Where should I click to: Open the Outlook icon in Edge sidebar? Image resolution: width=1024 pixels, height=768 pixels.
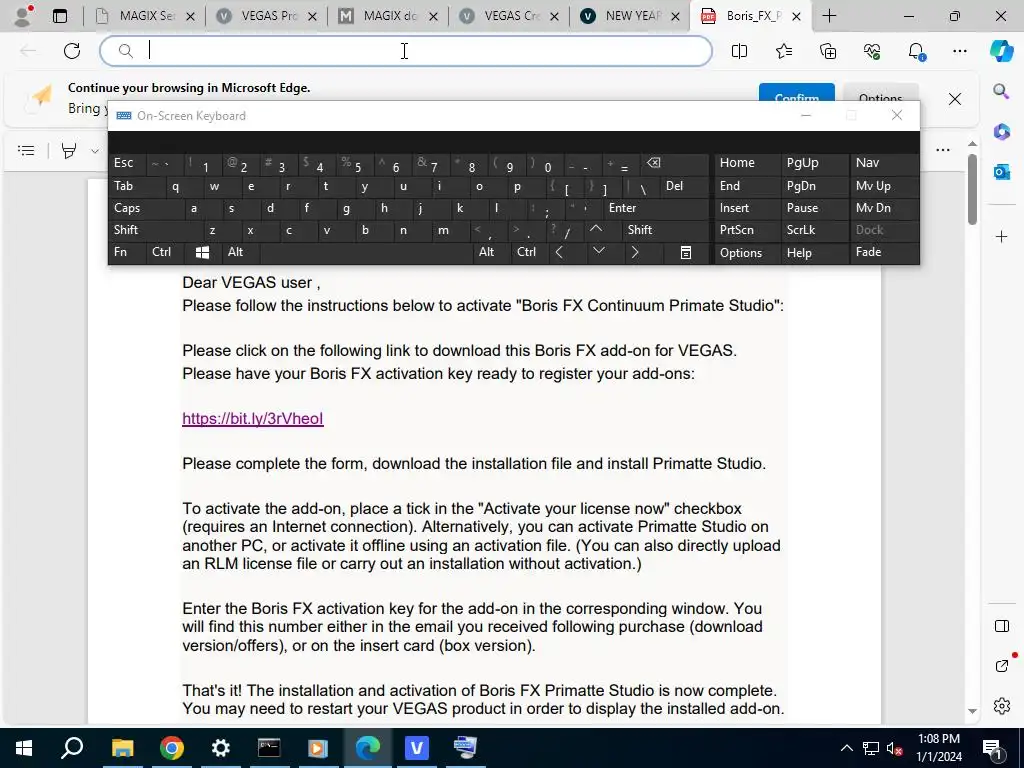point(1001,172)
